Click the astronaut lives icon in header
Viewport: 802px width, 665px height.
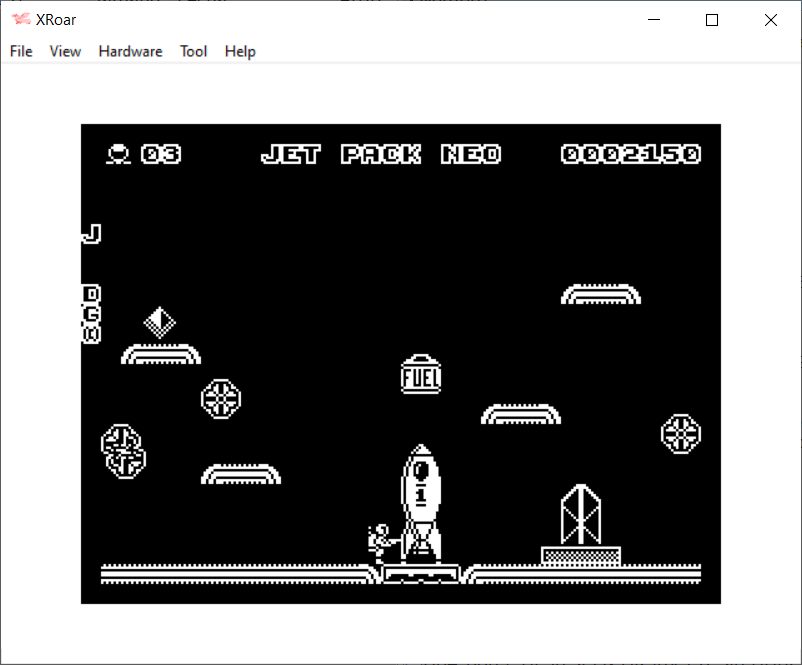pos(118,154)
